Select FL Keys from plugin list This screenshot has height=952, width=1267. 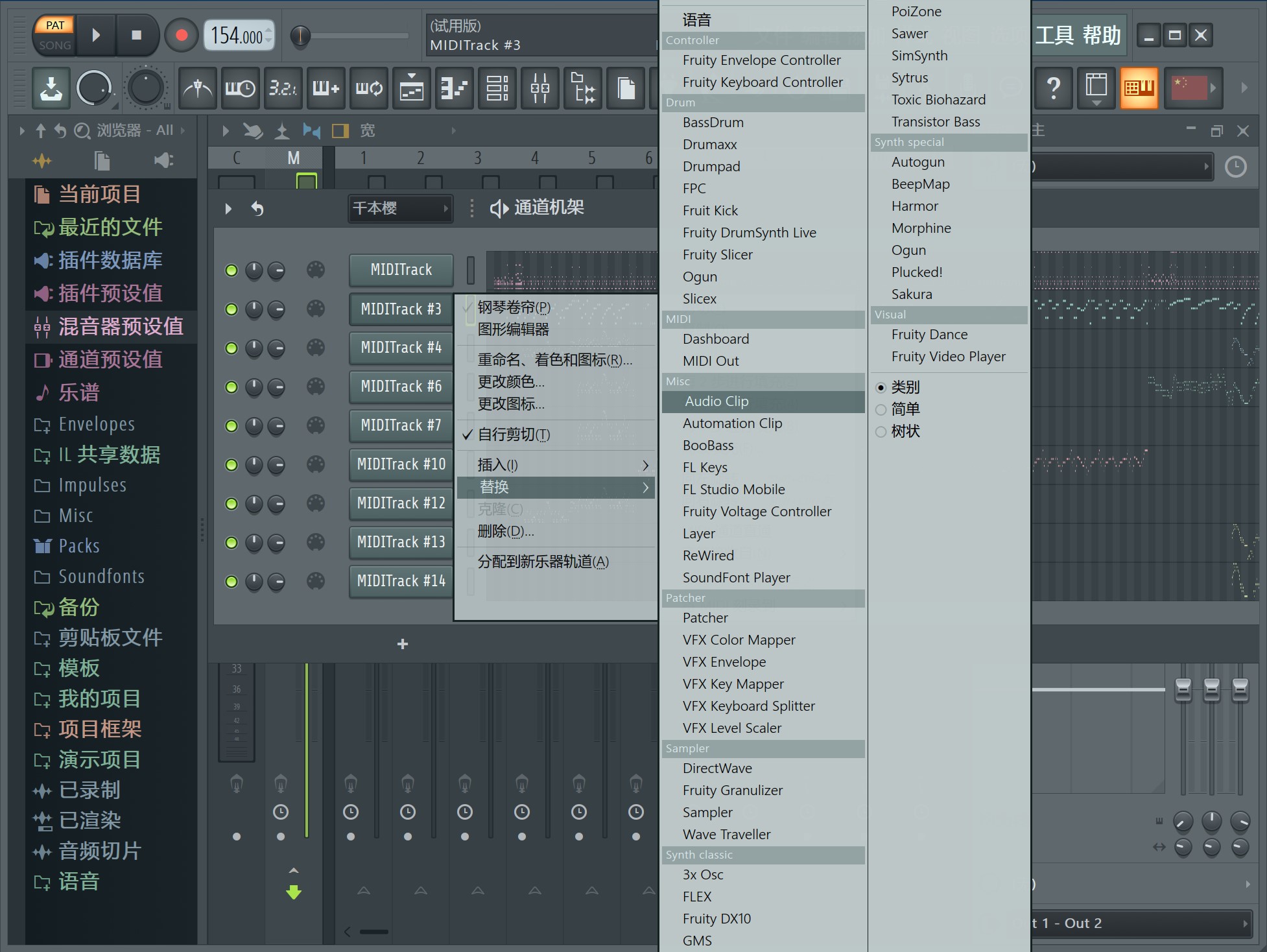(763, 468)
